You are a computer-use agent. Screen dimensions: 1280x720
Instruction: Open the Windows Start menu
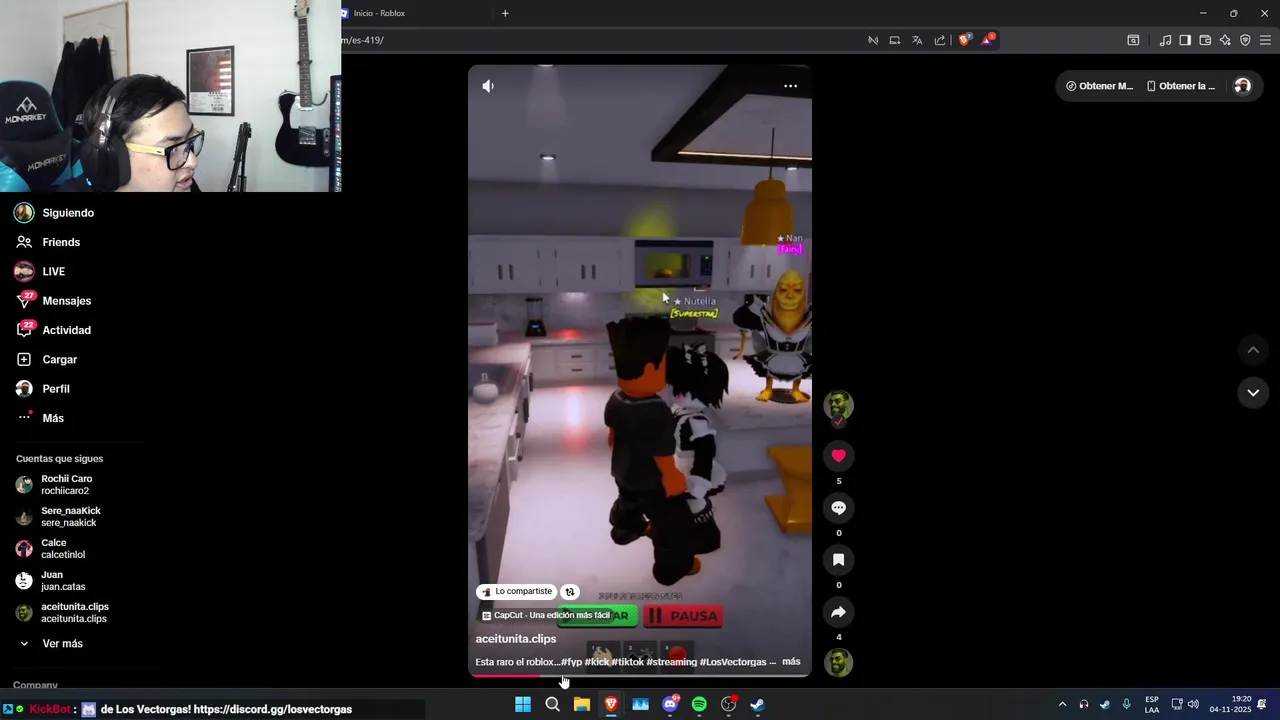tap(523, 704)
